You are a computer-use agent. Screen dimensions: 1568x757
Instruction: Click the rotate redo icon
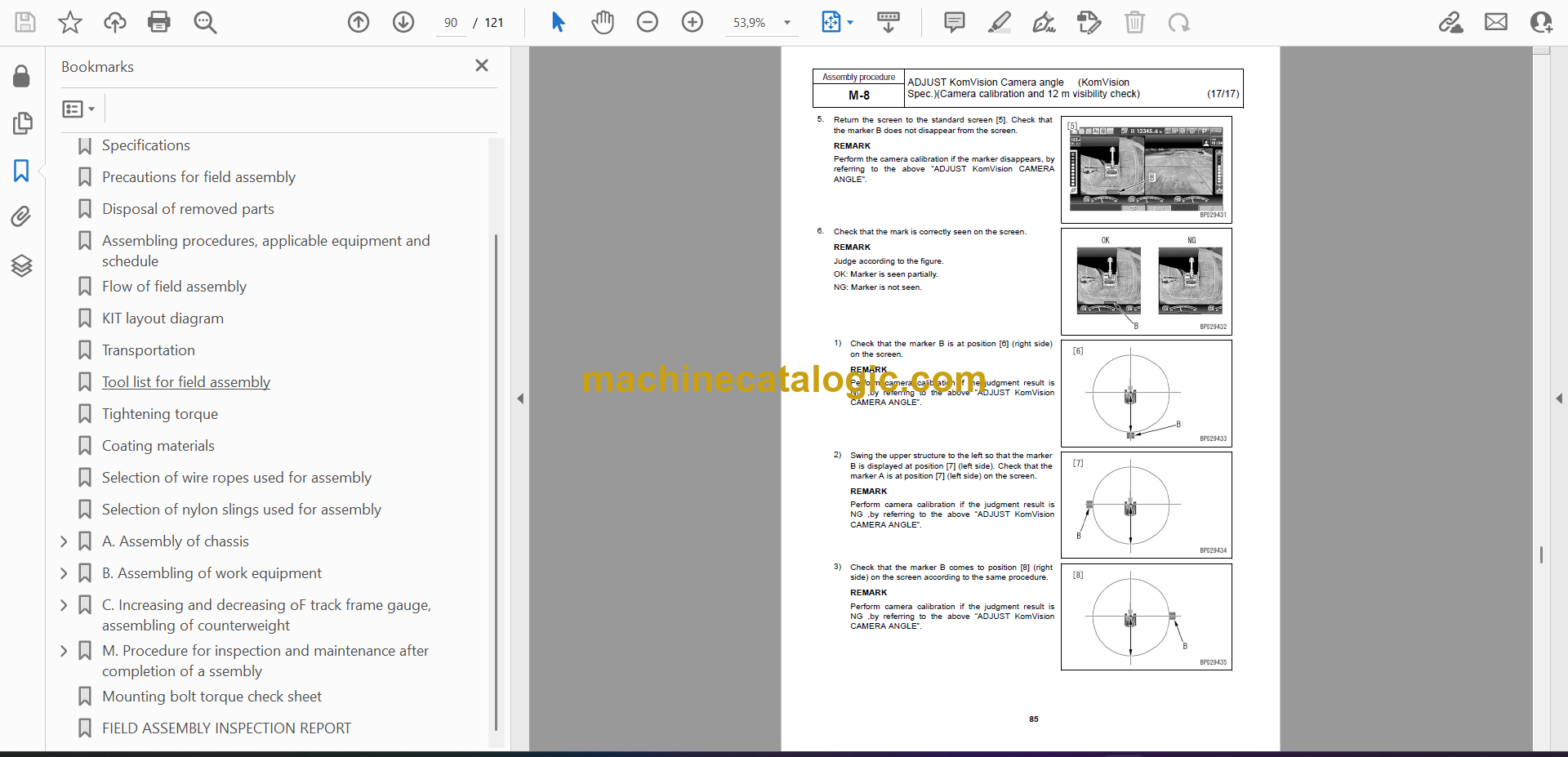pos(1178,22)
